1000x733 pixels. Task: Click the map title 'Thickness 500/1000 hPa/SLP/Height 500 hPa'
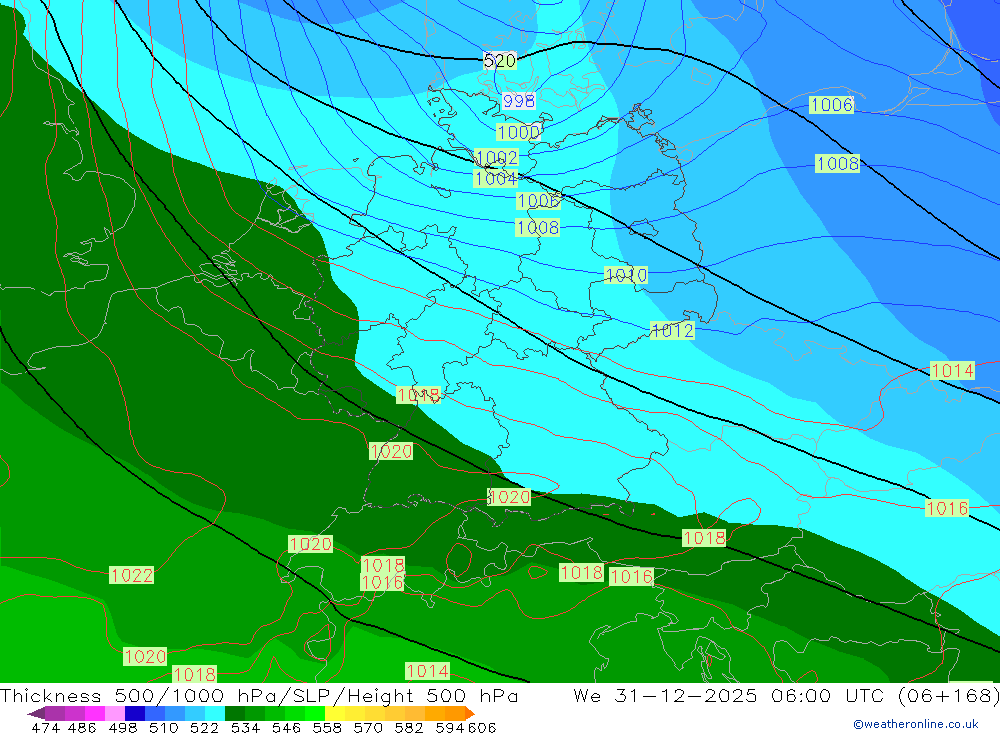tap(259, 695)
